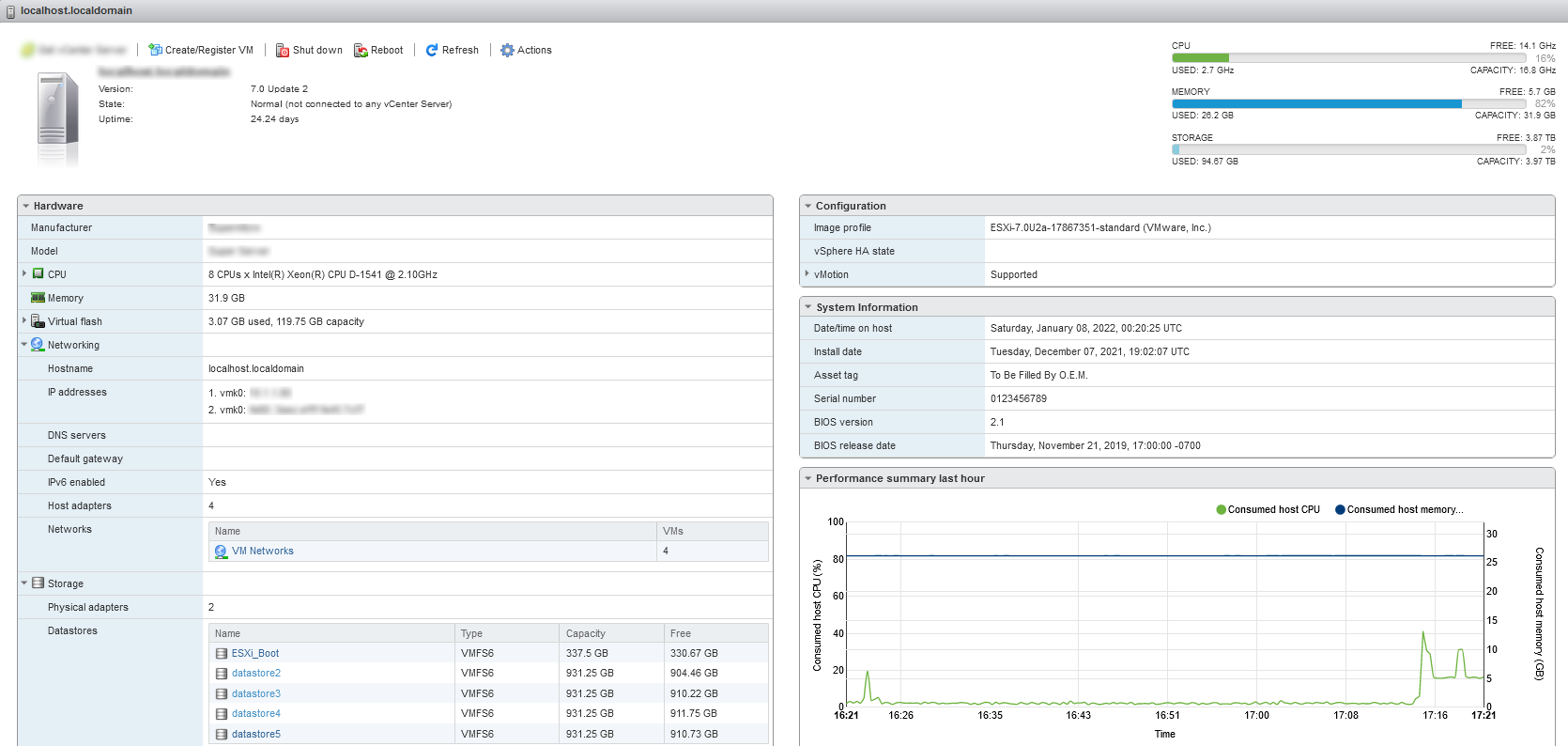Click the VM Networks network icon

coord(222,552)
